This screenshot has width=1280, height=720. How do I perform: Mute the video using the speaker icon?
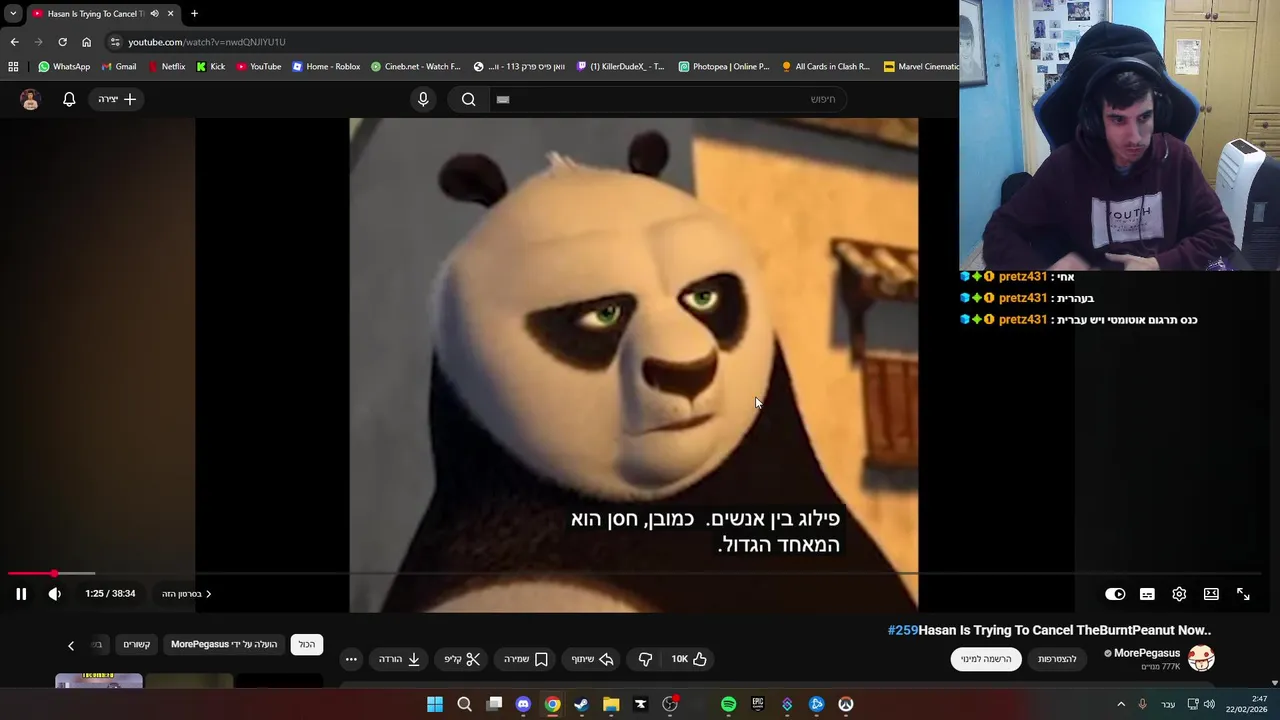click(x=55, y=594)
